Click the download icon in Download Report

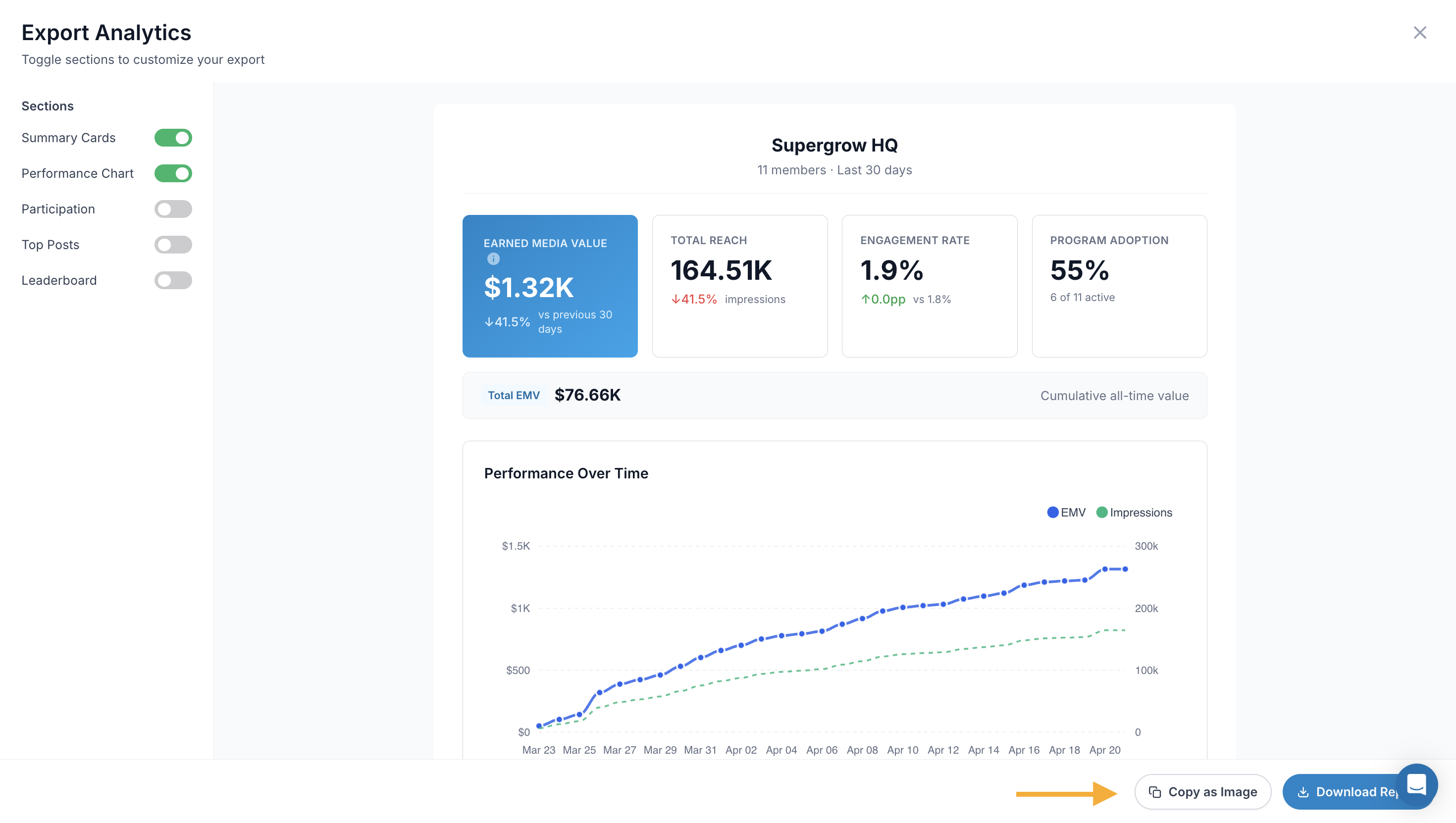pos(1303,792)
